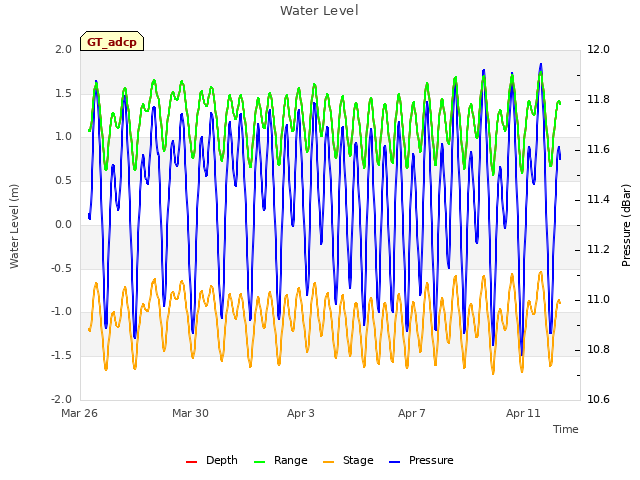Click the green Range legend swatch
Screen dimensions: 640x480
coord(259,462)
